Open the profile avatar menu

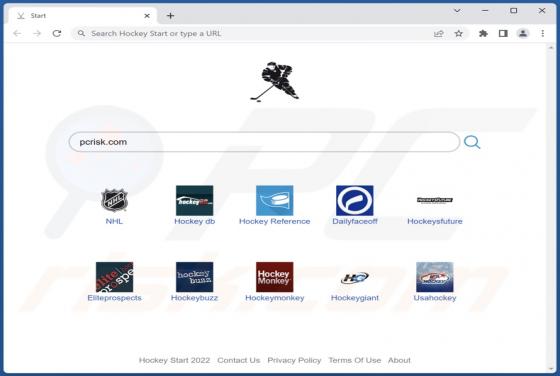coord(523,34)
